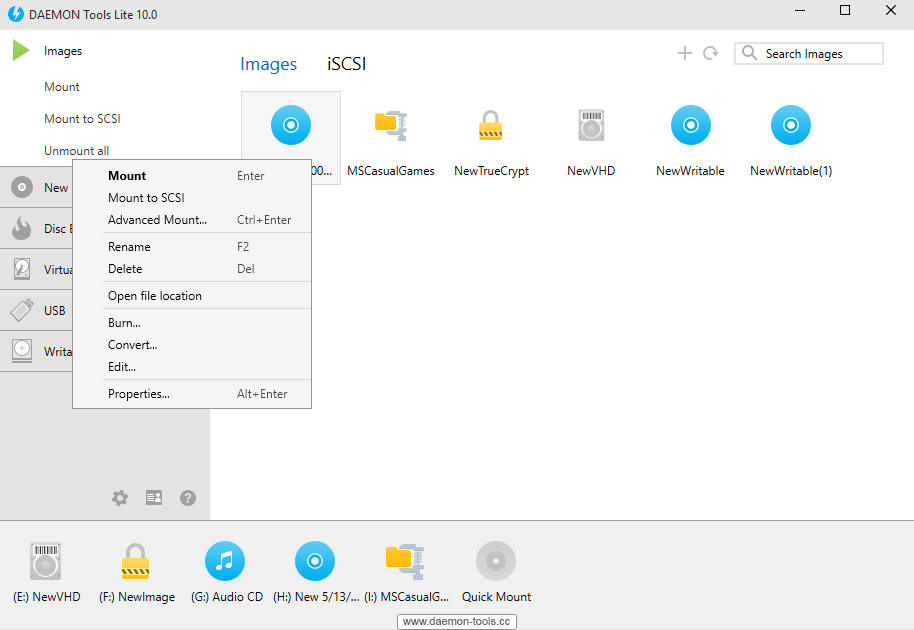Viewport: 914px width, 630px height.
Task: Add a new image with the plus icon
Action: [685, 53]
